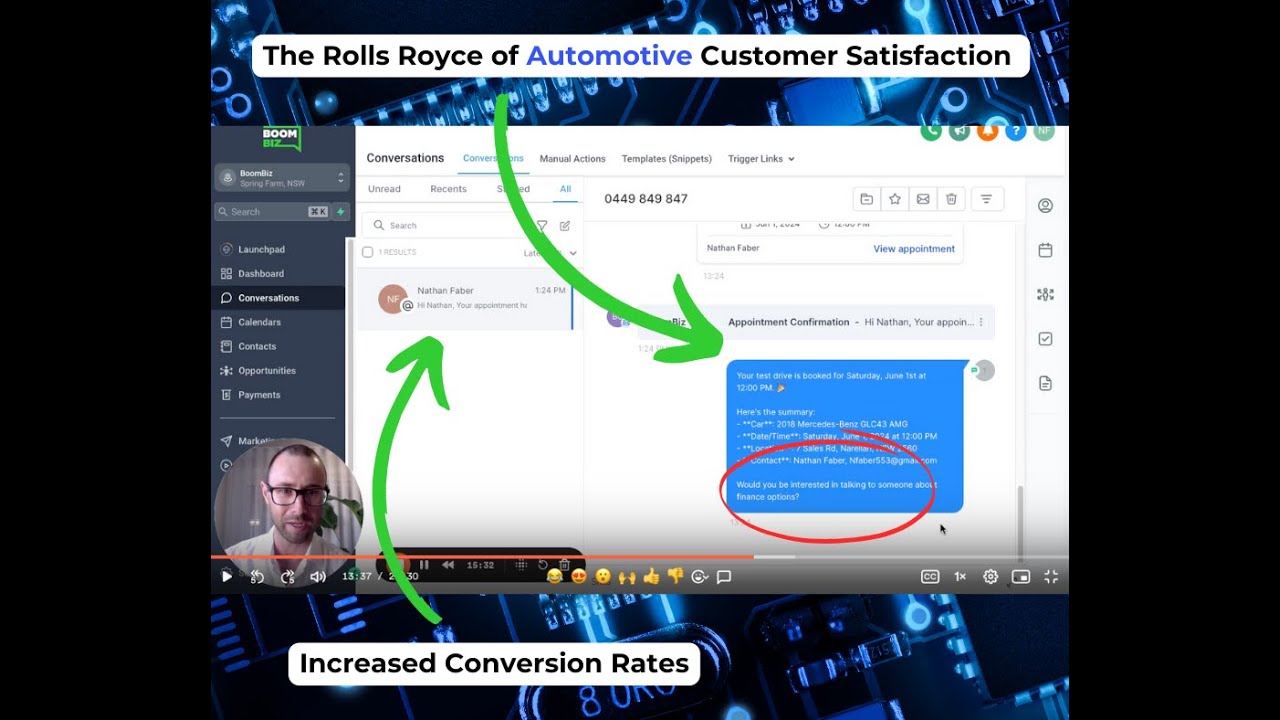Click the conversation thread vertical scrollbar
Screen dimensions: 1280x720
coord(1020,522)
